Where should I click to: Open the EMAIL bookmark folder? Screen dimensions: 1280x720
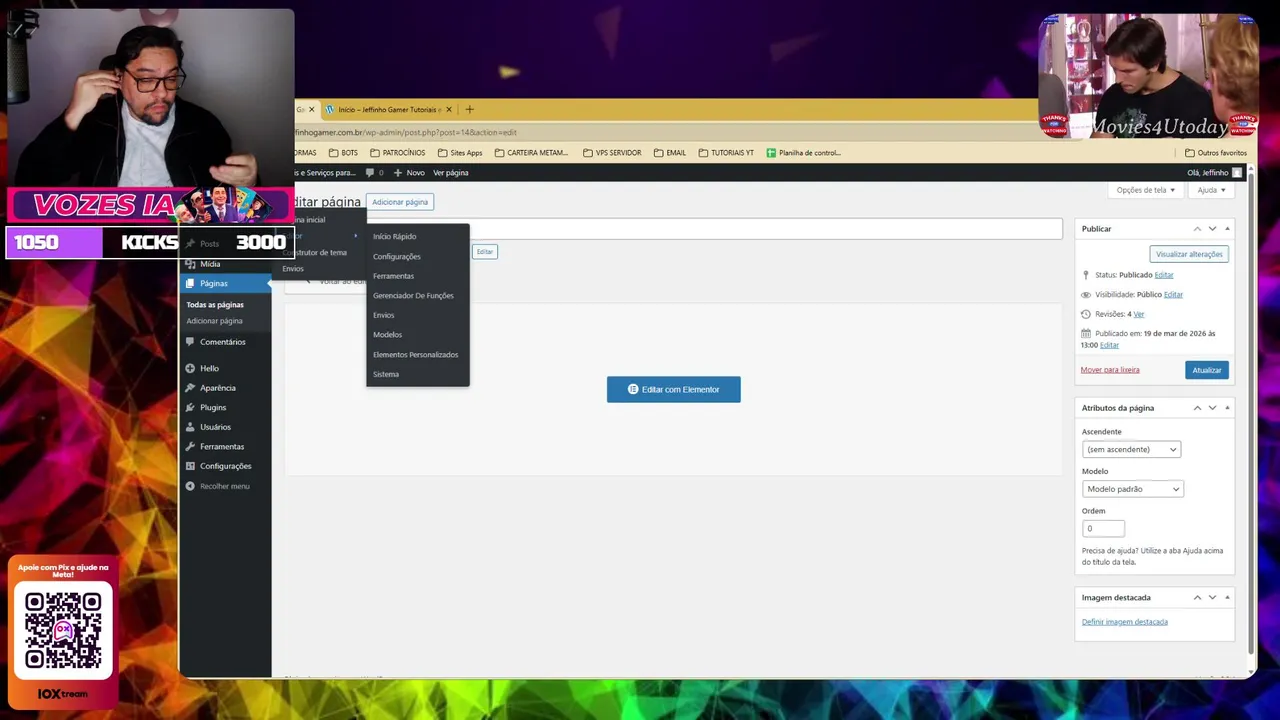pos(670,153)
